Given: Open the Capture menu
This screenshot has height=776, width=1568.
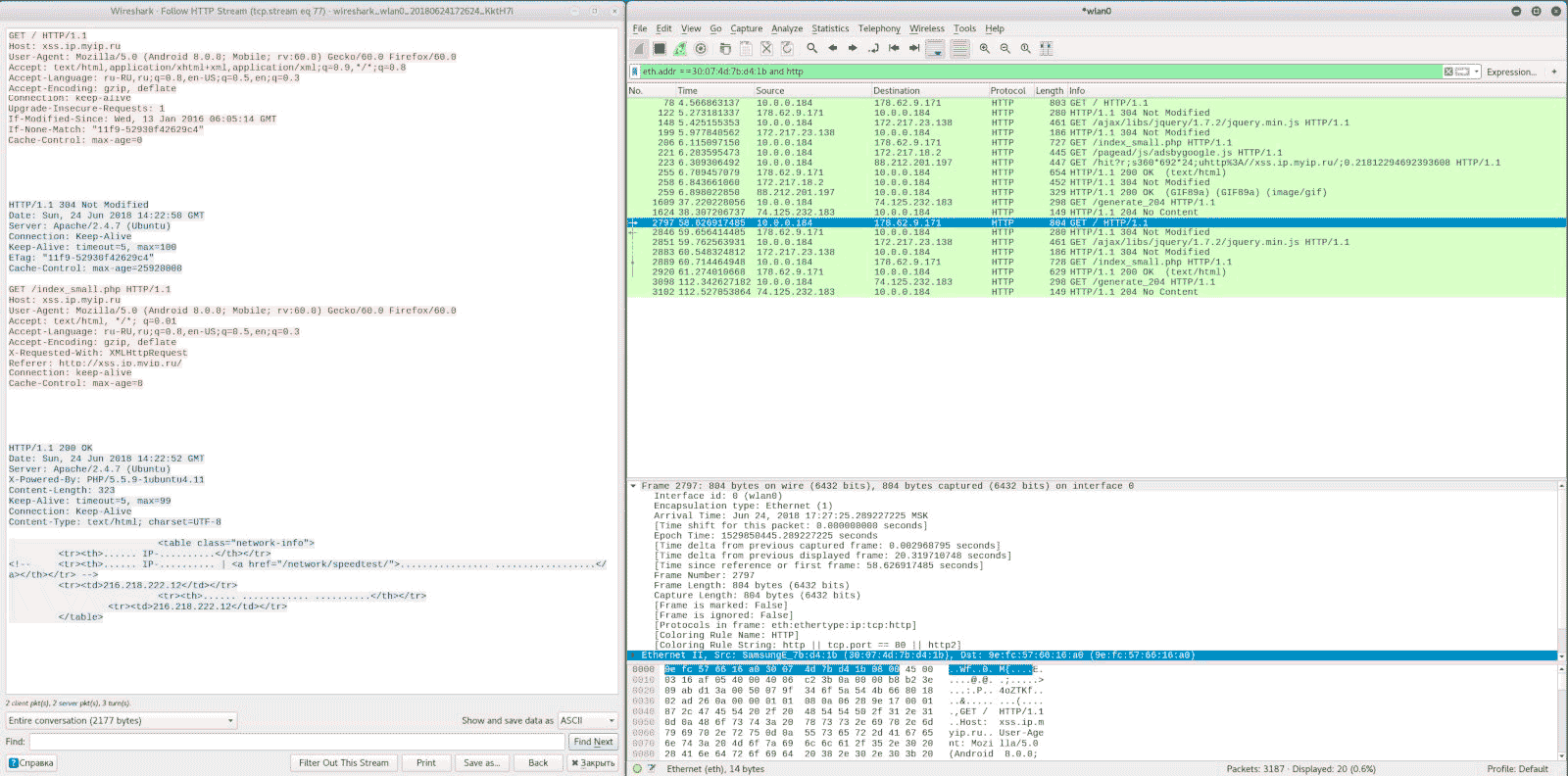Looking at the screenshot, I should point(746,28).
